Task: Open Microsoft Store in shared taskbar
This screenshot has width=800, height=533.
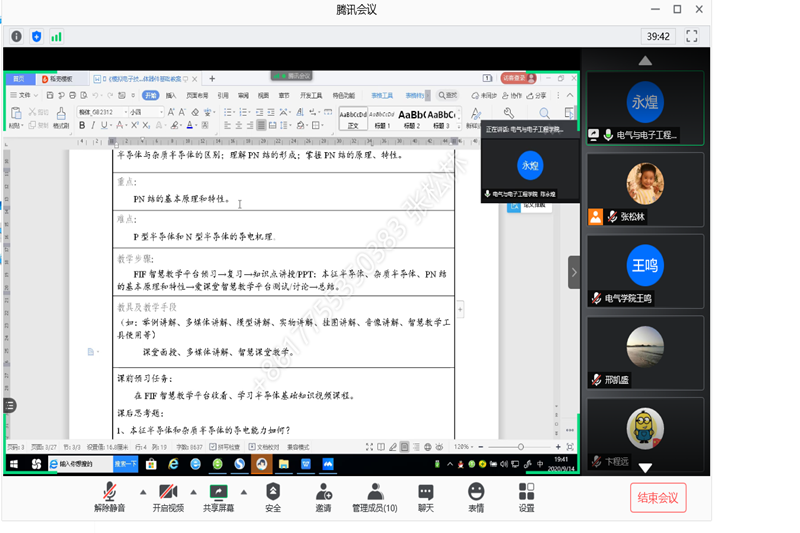Action: point(151,464)
